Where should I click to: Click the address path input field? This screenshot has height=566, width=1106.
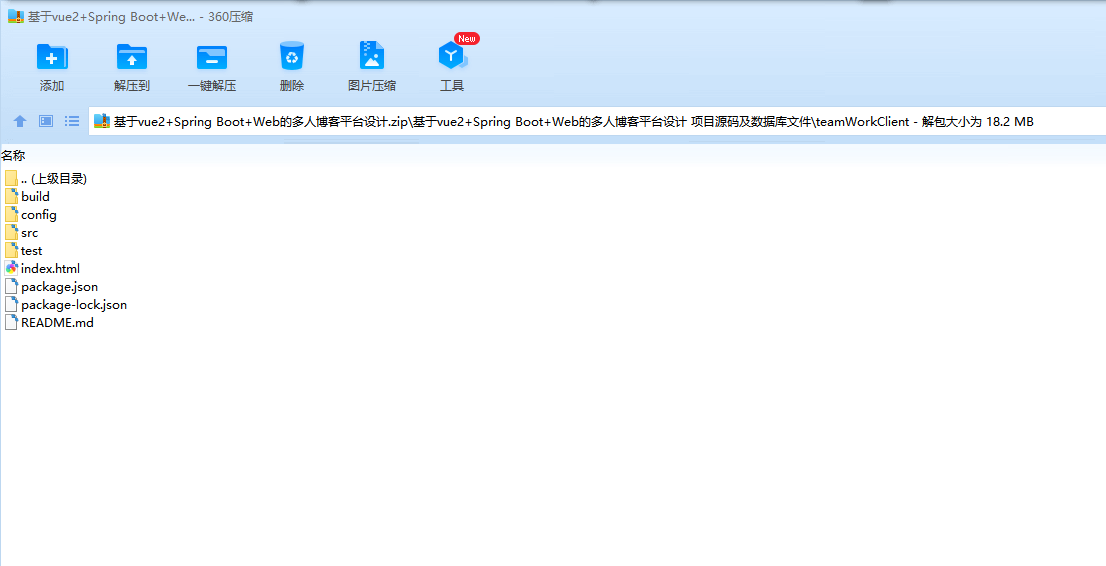pos(597,121)
